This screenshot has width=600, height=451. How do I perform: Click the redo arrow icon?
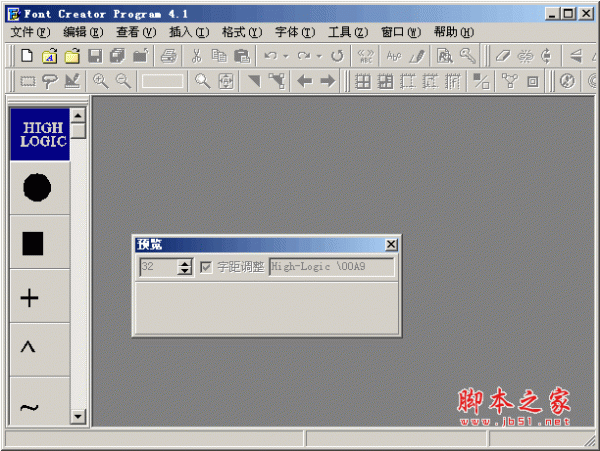[x=304, y=56]
